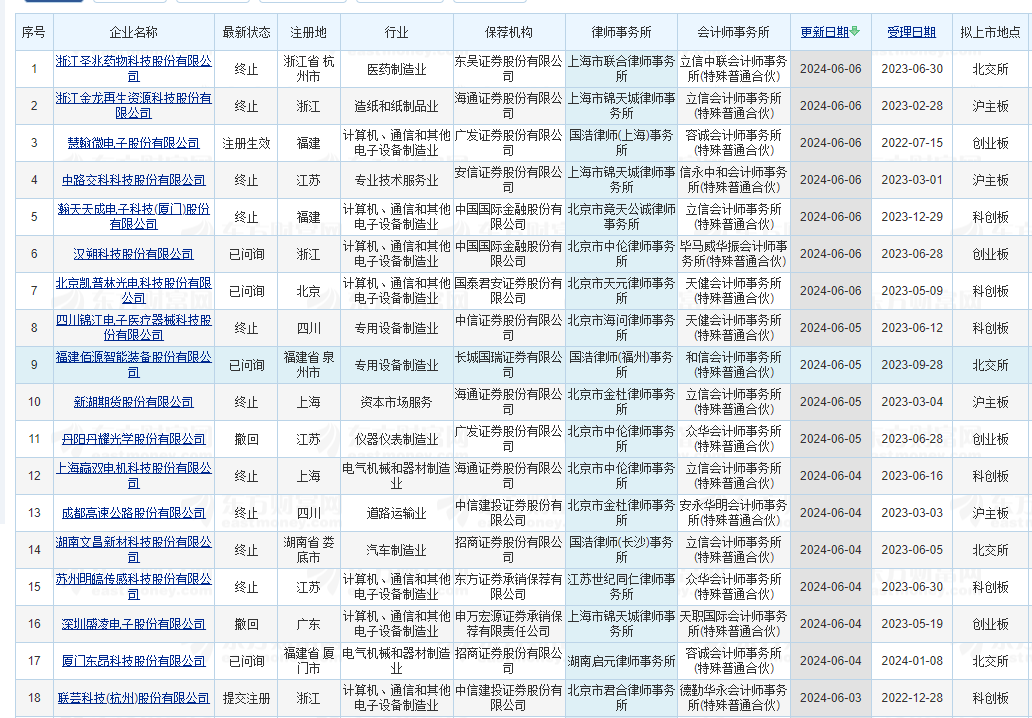Open 浙江孚兆药物科技股份有限公司 link
The image size is (1032, 718).
click(x=134, y=68)
